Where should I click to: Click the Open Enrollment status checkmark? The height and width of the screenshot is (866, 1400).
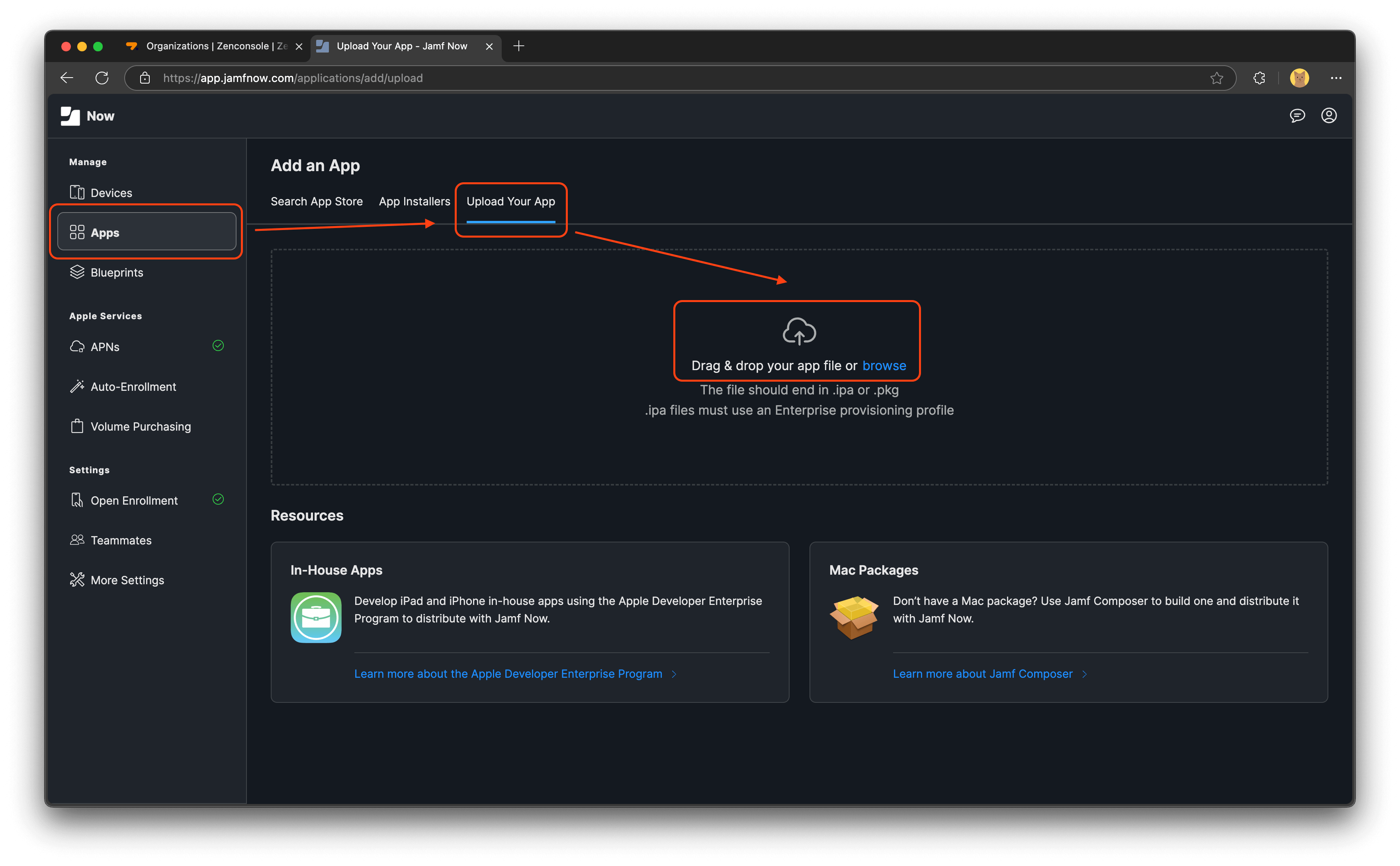coord(218,499)
